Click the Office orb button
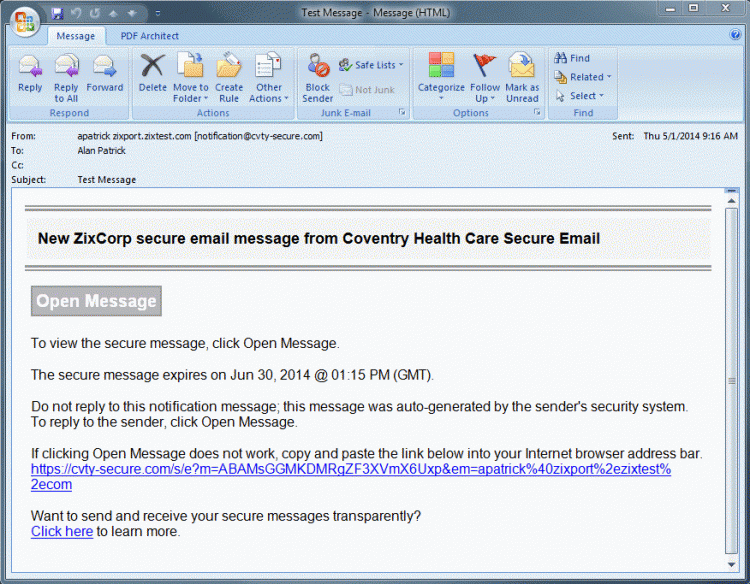 pos(25,22)
